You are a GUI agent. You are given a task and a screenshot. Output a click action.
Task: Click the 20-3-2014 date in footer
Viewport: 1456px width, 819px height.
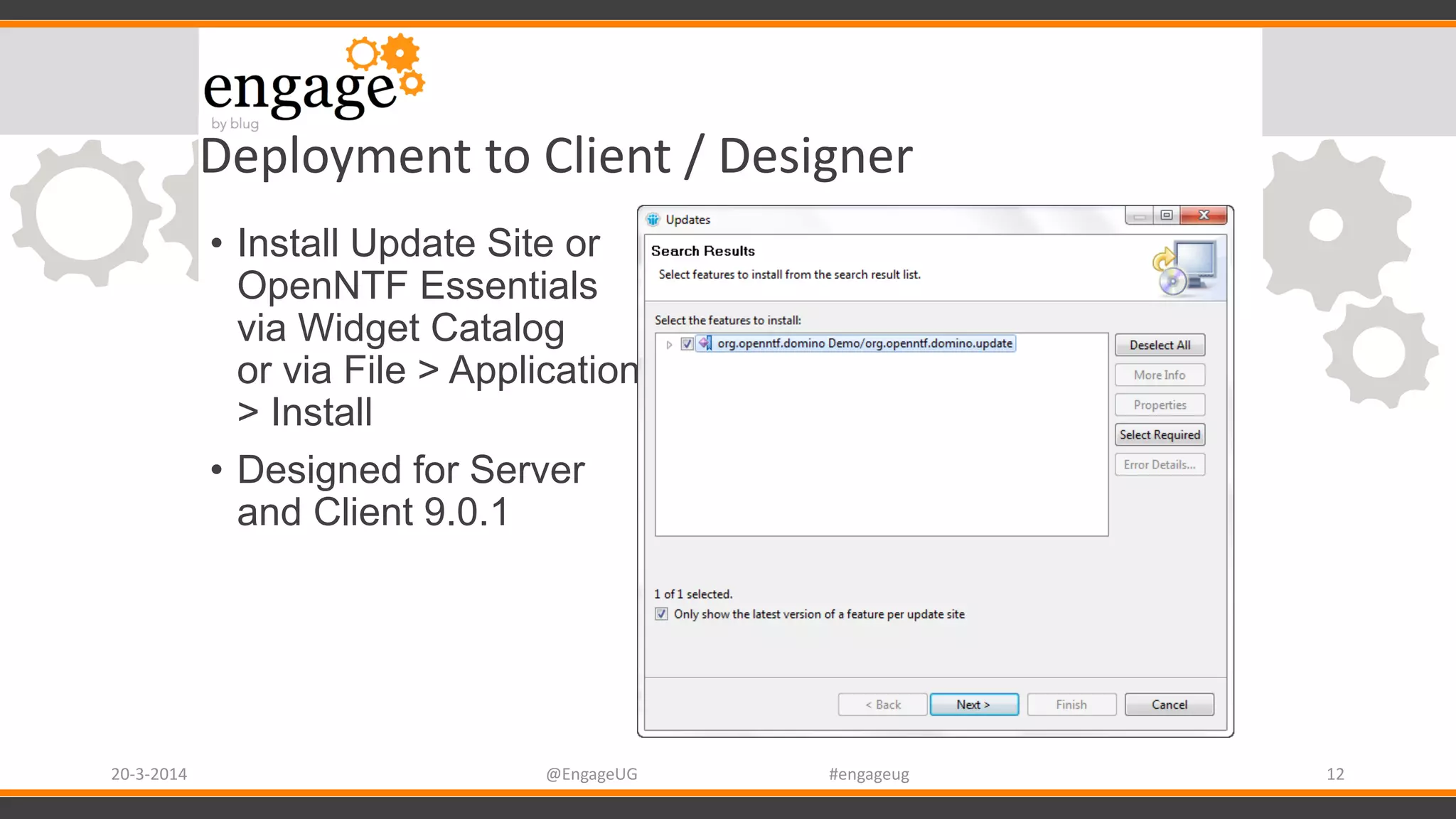point(149,774)
